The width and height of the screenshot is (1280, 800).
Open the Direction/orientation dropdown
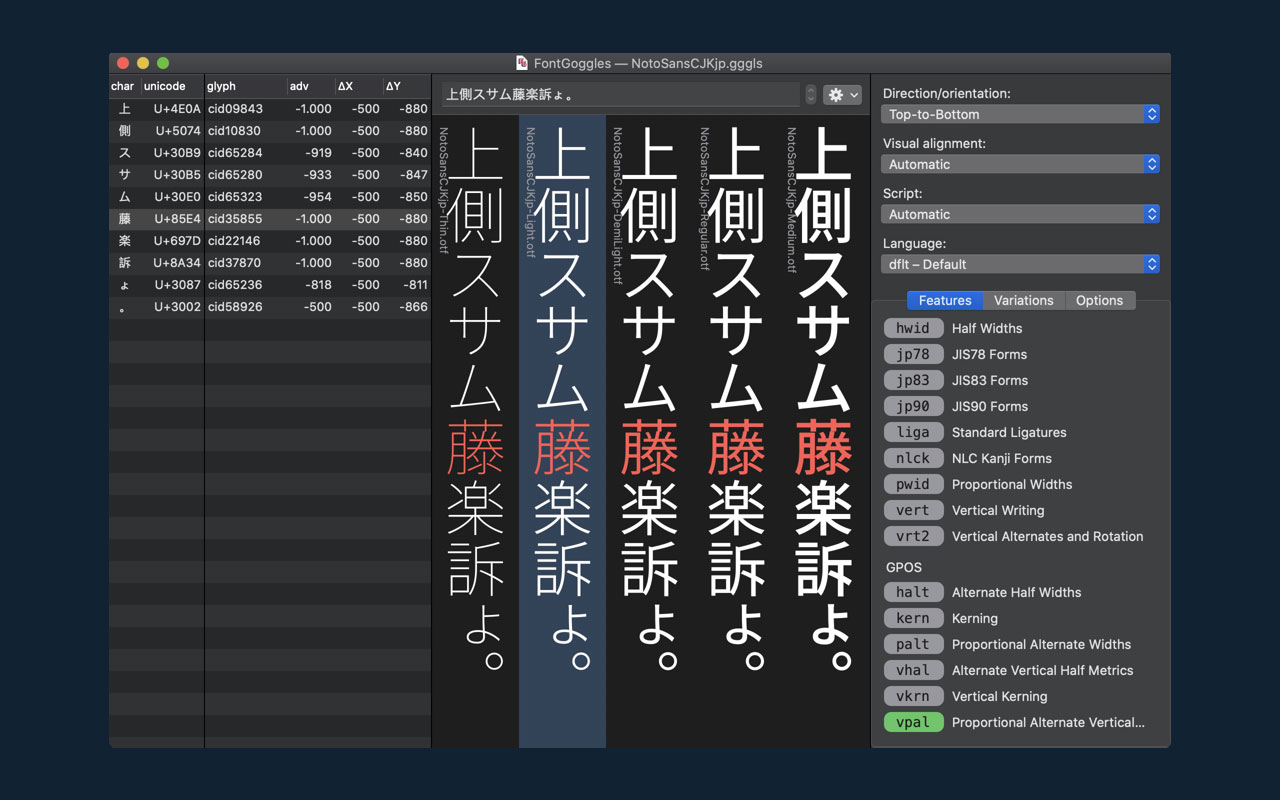[1021, 114]
